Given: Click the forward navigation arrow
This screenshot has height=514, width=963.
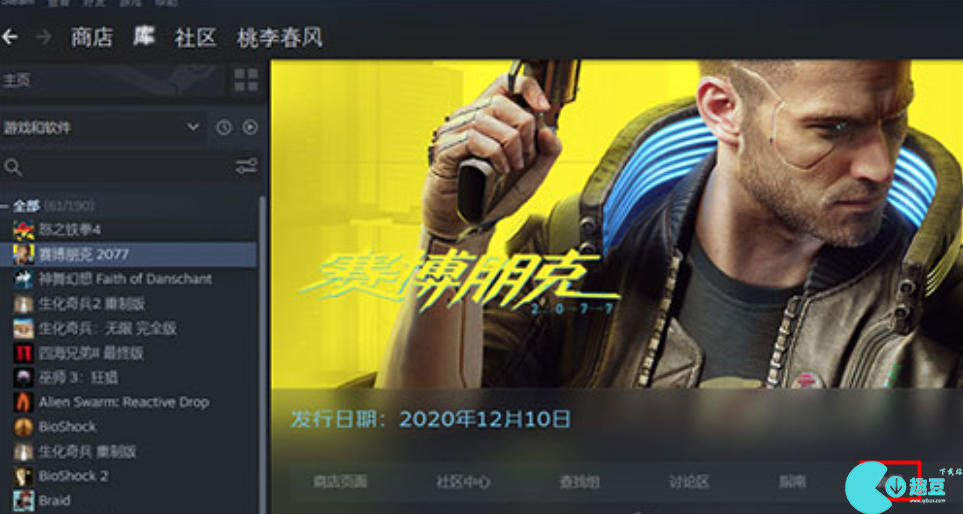Looking at the screenshot, I should click(x=44, y=37).
